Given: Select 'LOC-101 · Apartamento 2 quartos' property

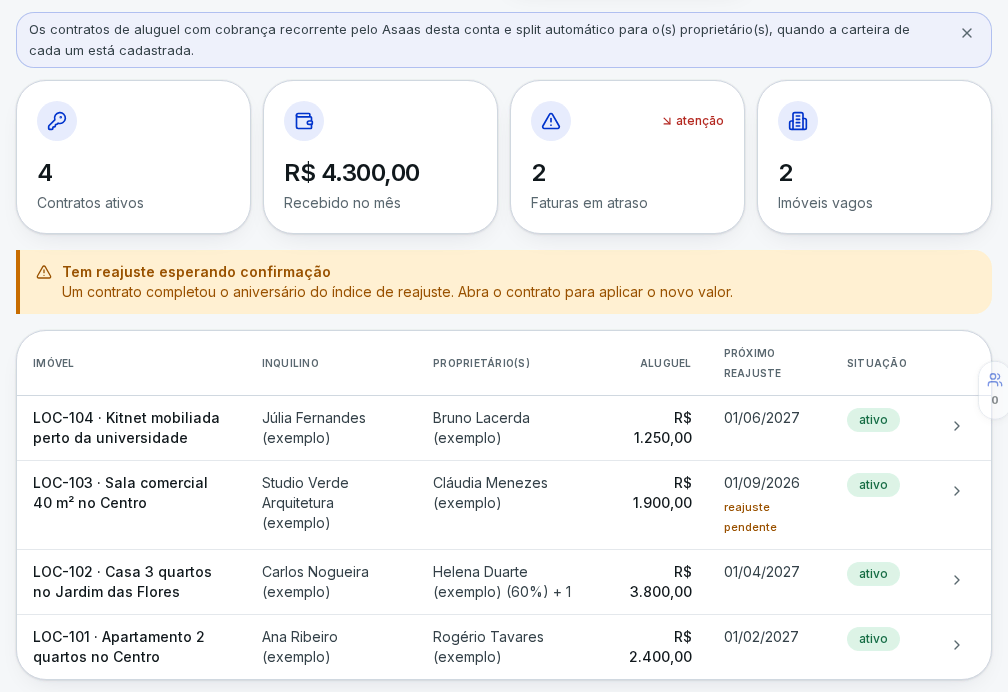Looking at the screenshot, I should (x=119, y=647).
